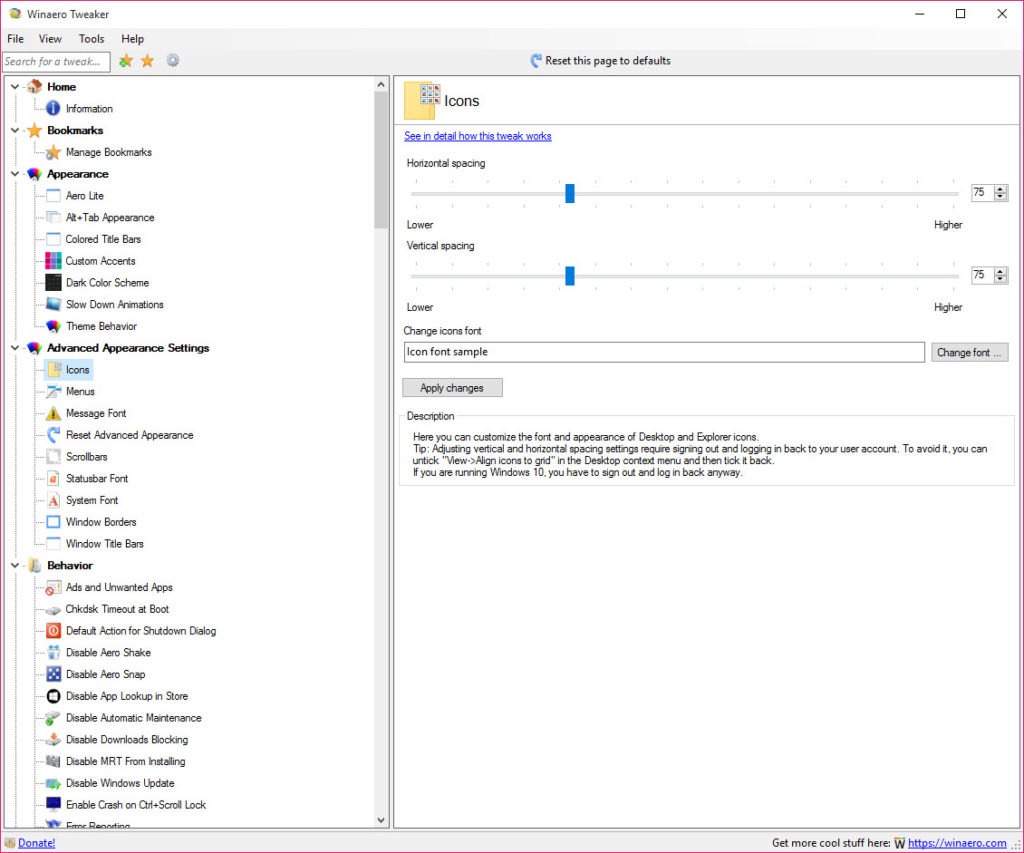Click the Aero Lite icon

pos(53,195)
